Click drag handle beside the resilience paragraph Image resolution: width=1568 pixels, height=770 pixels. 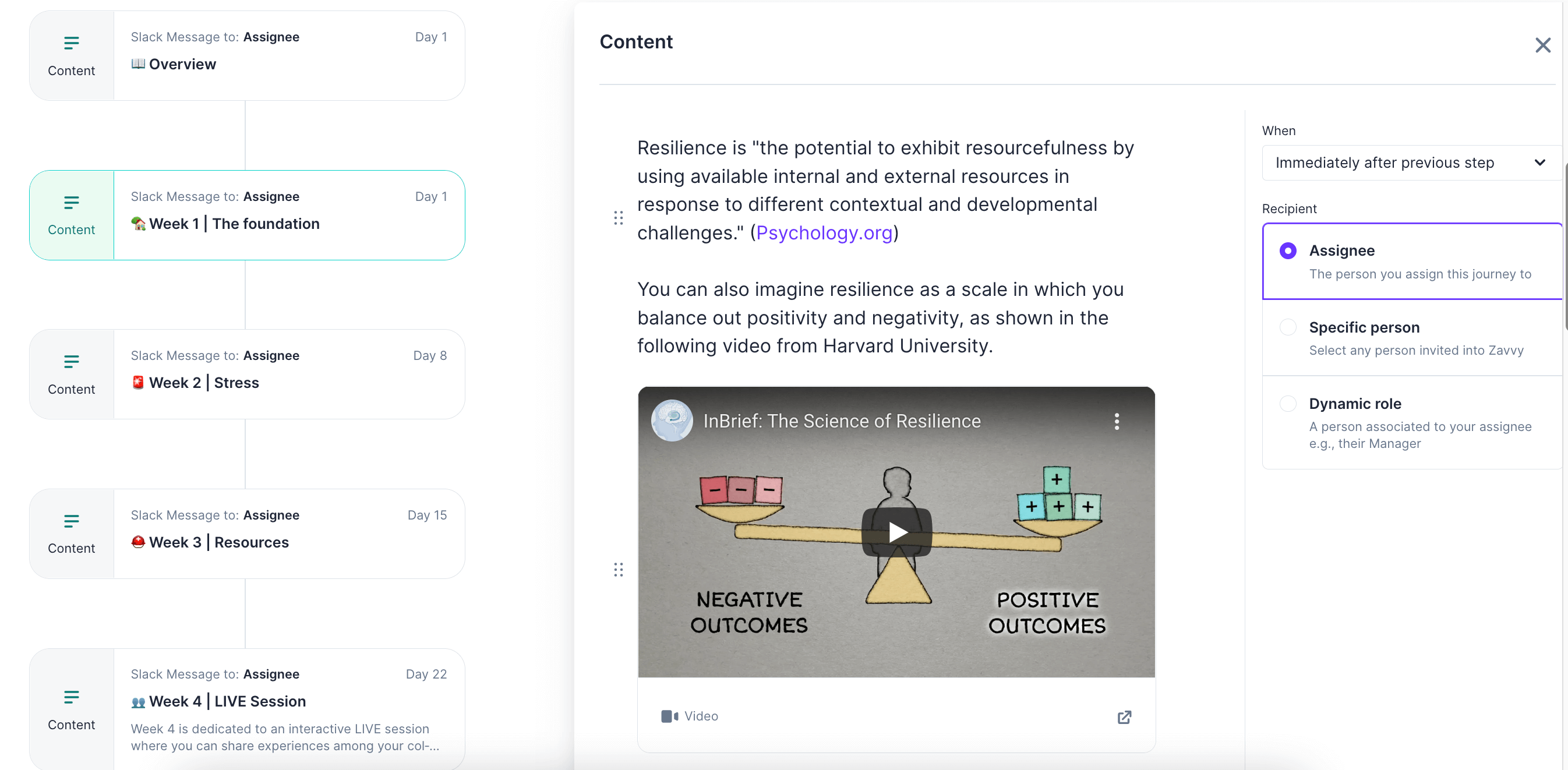[619, 218]
